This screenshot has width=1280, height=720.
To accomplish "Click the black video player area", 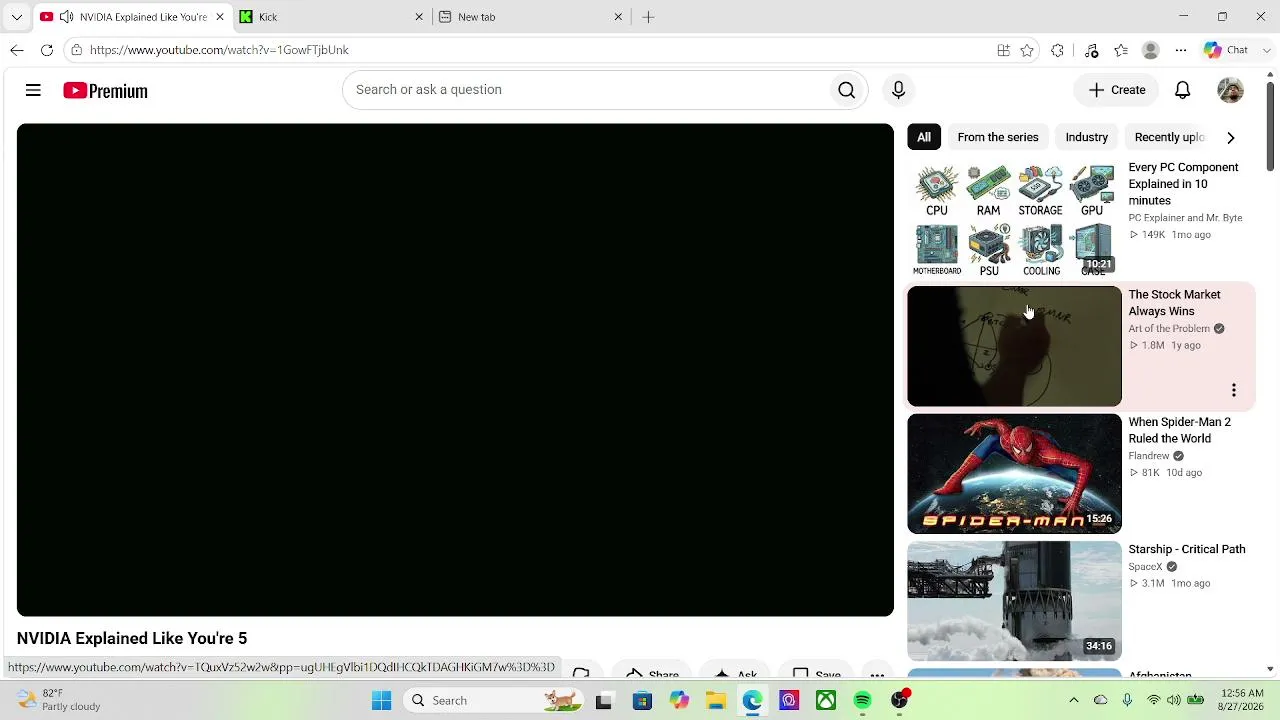I will [x=455, y=370].
